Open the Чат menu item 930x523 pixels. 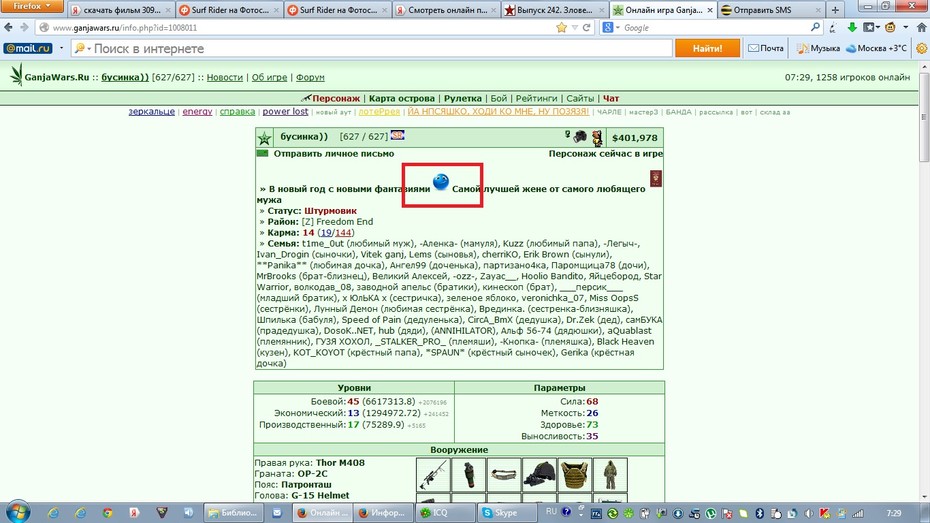tap(611, 98)
